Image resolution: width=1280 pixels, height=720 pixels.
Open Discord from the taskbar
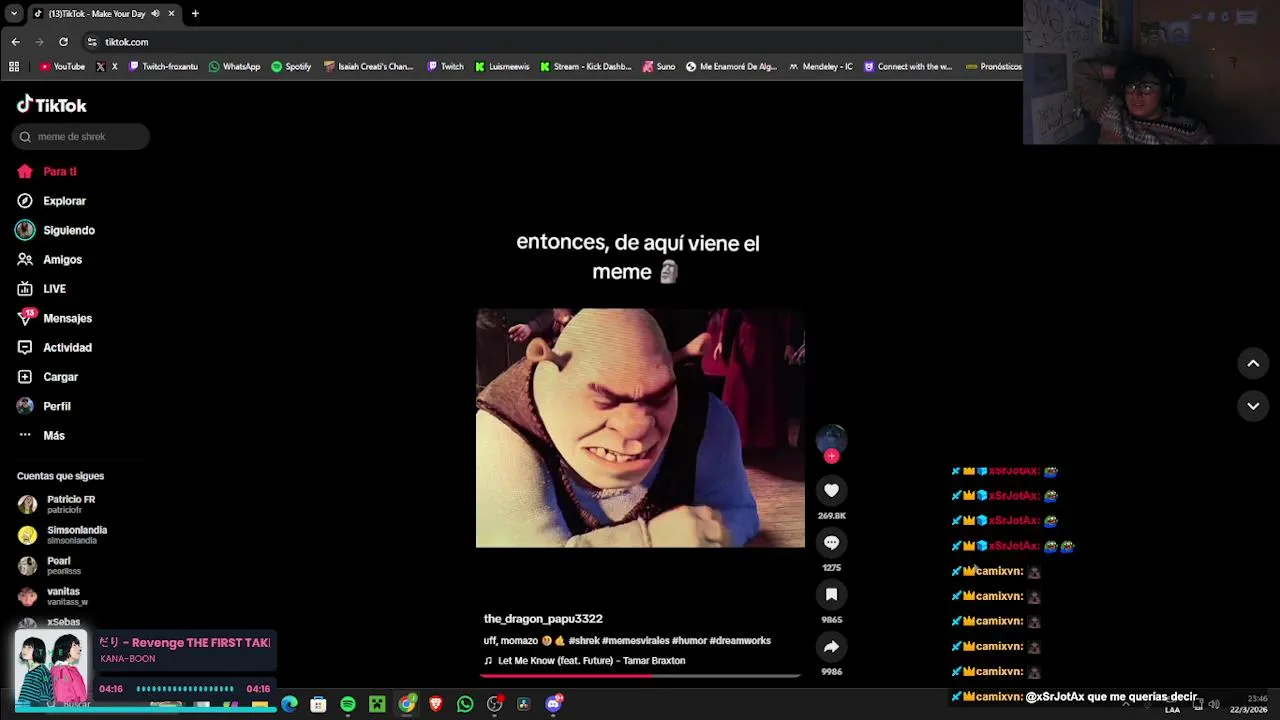point(553,704)
